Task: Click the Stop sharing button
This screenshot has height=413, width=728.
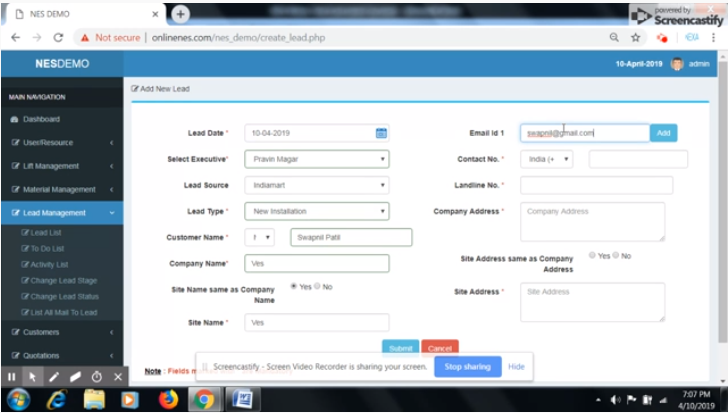Action: (x=467, y=367)
